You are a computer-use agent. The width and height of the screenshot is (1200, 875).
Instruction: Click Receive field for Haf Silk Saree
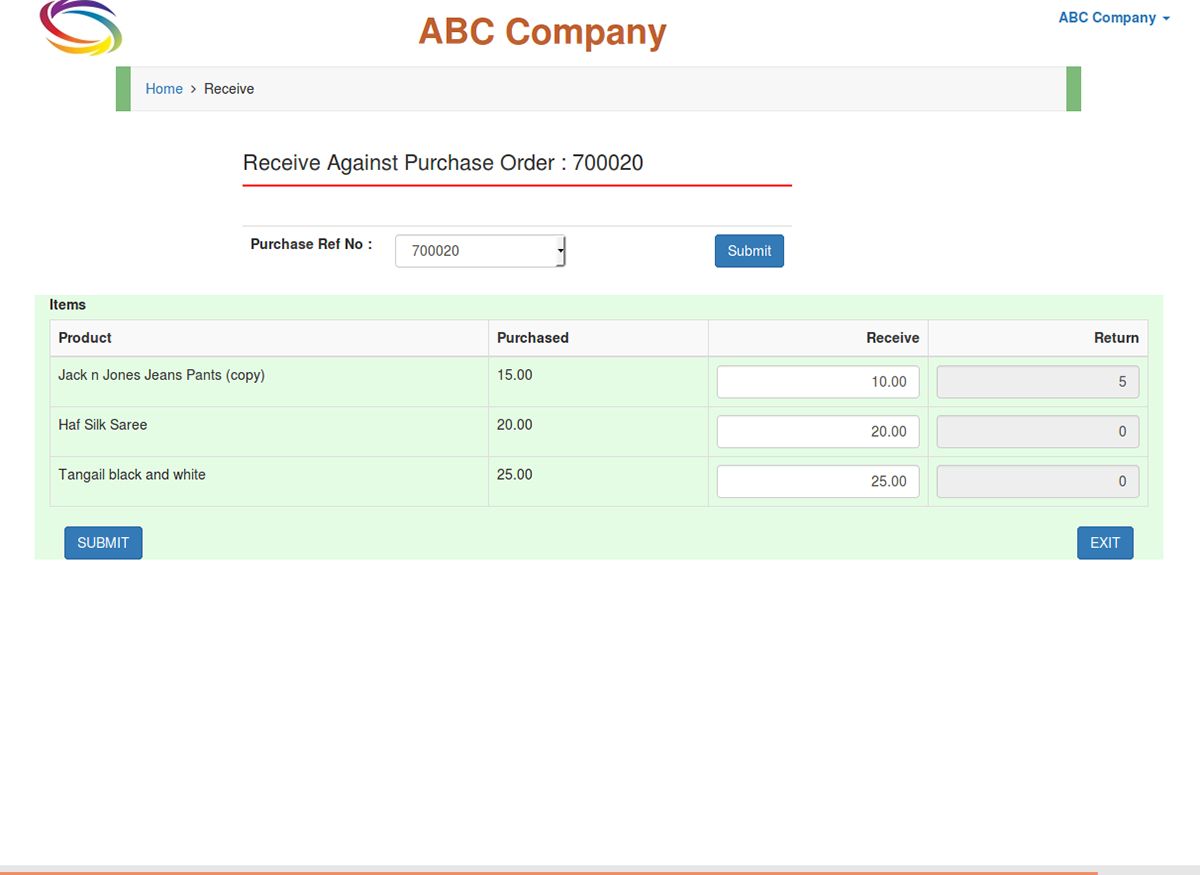817,432
